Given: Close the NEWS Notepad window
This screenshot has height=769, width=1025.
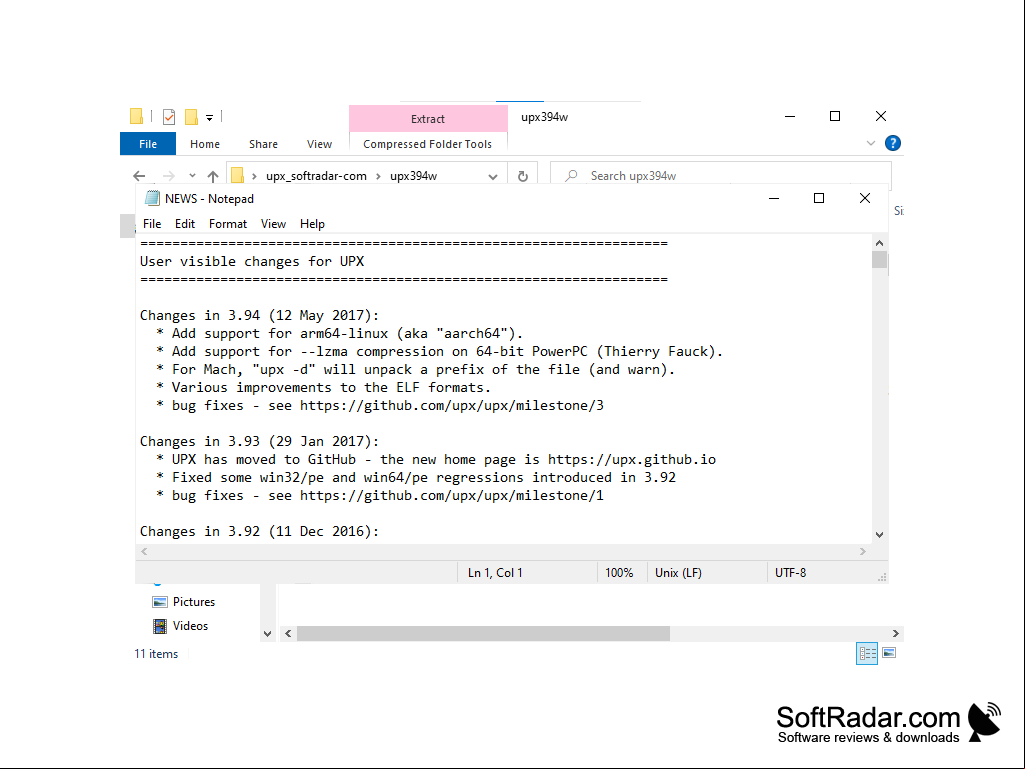Looking at the screenshot, I should (865, 198).
